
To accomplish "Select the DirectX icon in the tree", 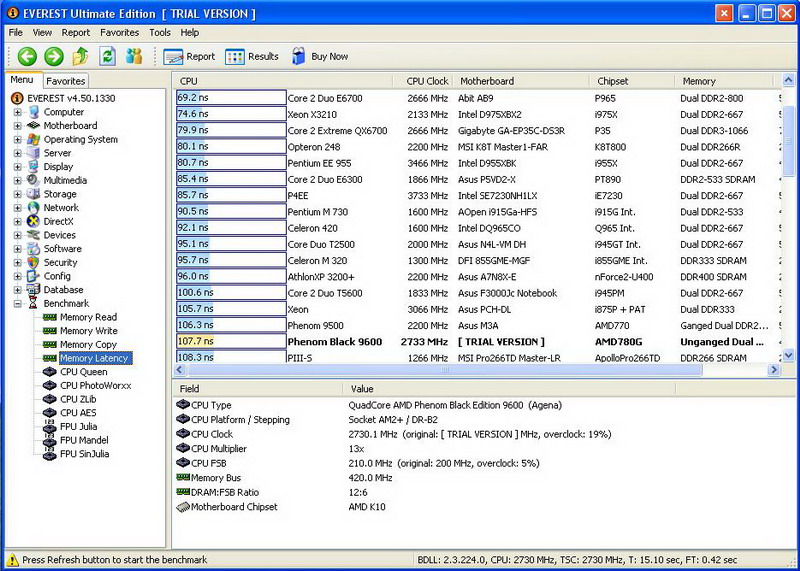I will pyautogui.click(x=34, y=221).
